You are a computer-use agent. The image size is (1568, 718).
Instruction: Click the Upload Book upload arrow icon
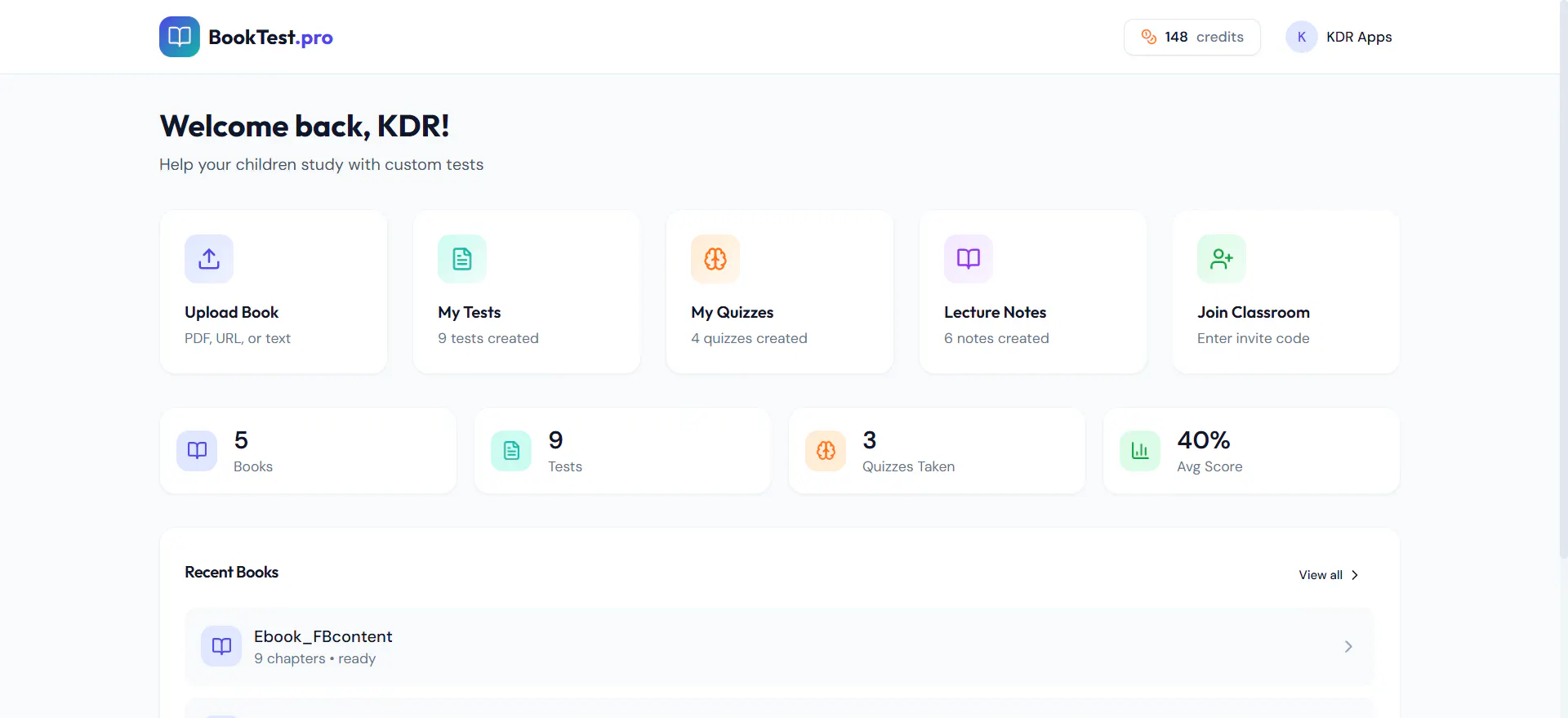pyautogui.click(x=209, y=259)
